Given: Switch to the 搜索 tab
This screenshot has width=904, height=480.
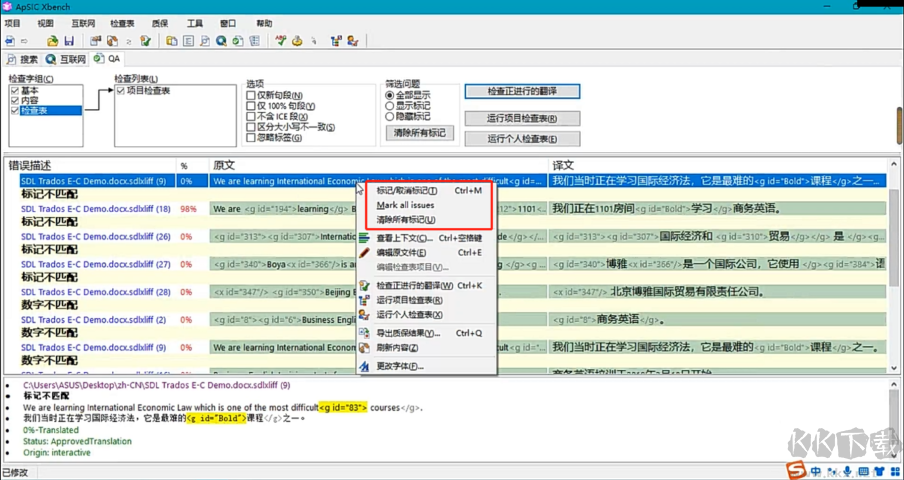Looking at the screenshot, I should 23,59.
